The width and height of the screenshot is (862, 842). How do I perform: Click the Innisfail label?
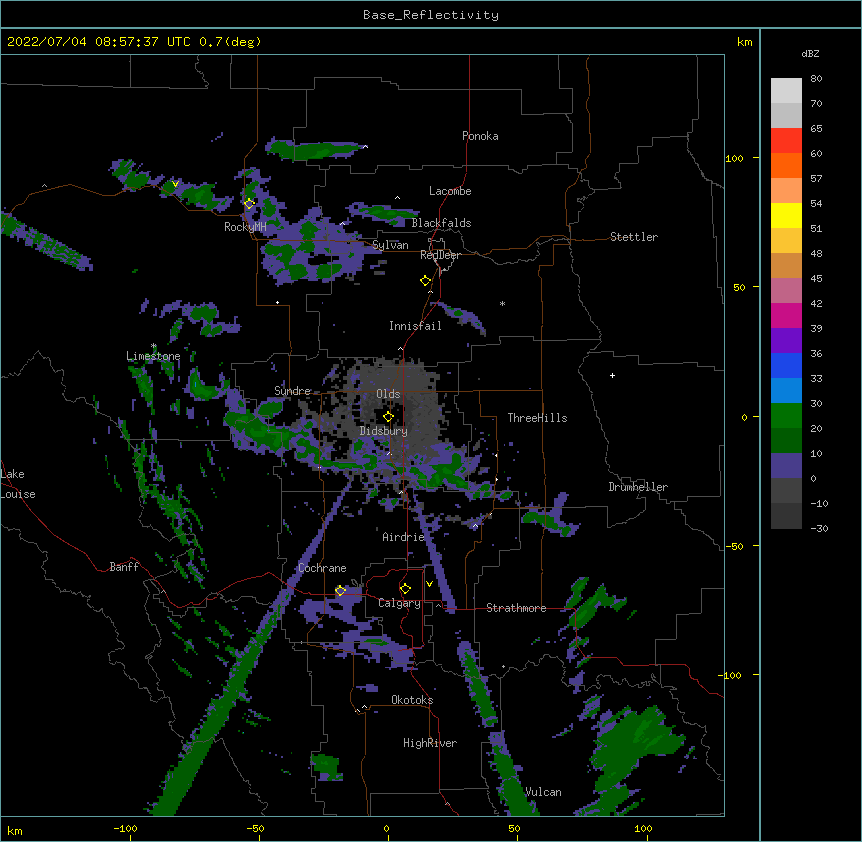(x=415, y=326)
